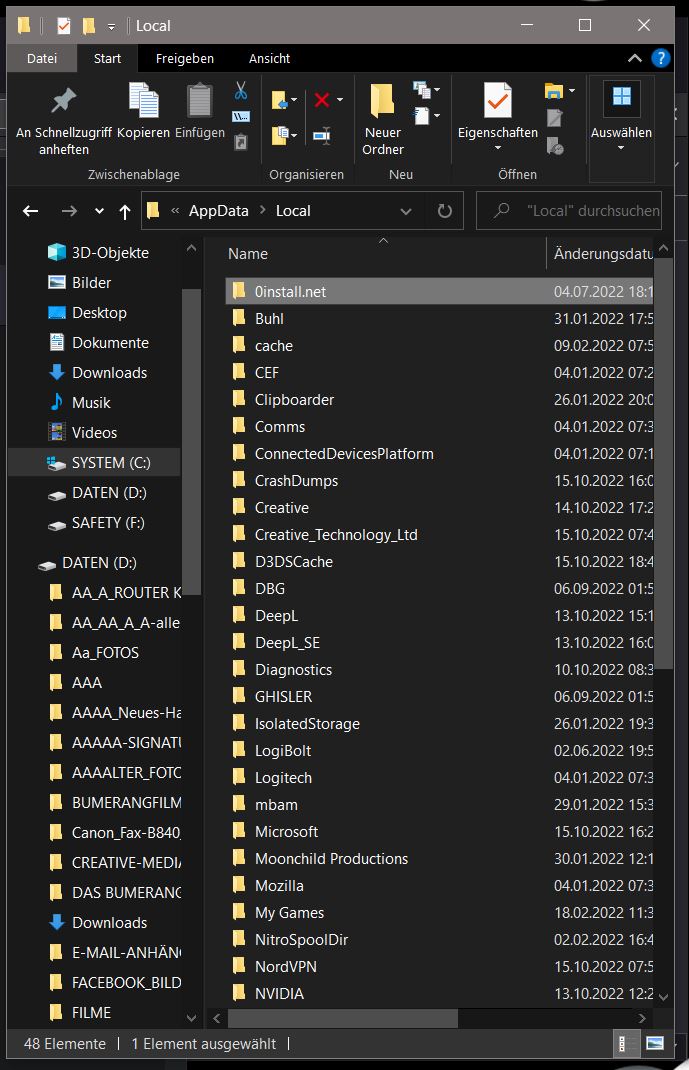The width and height of the screenshot is (689, 1070).
Task: Open the quick access toolbar customize dropdown
Action: [111, 27]
